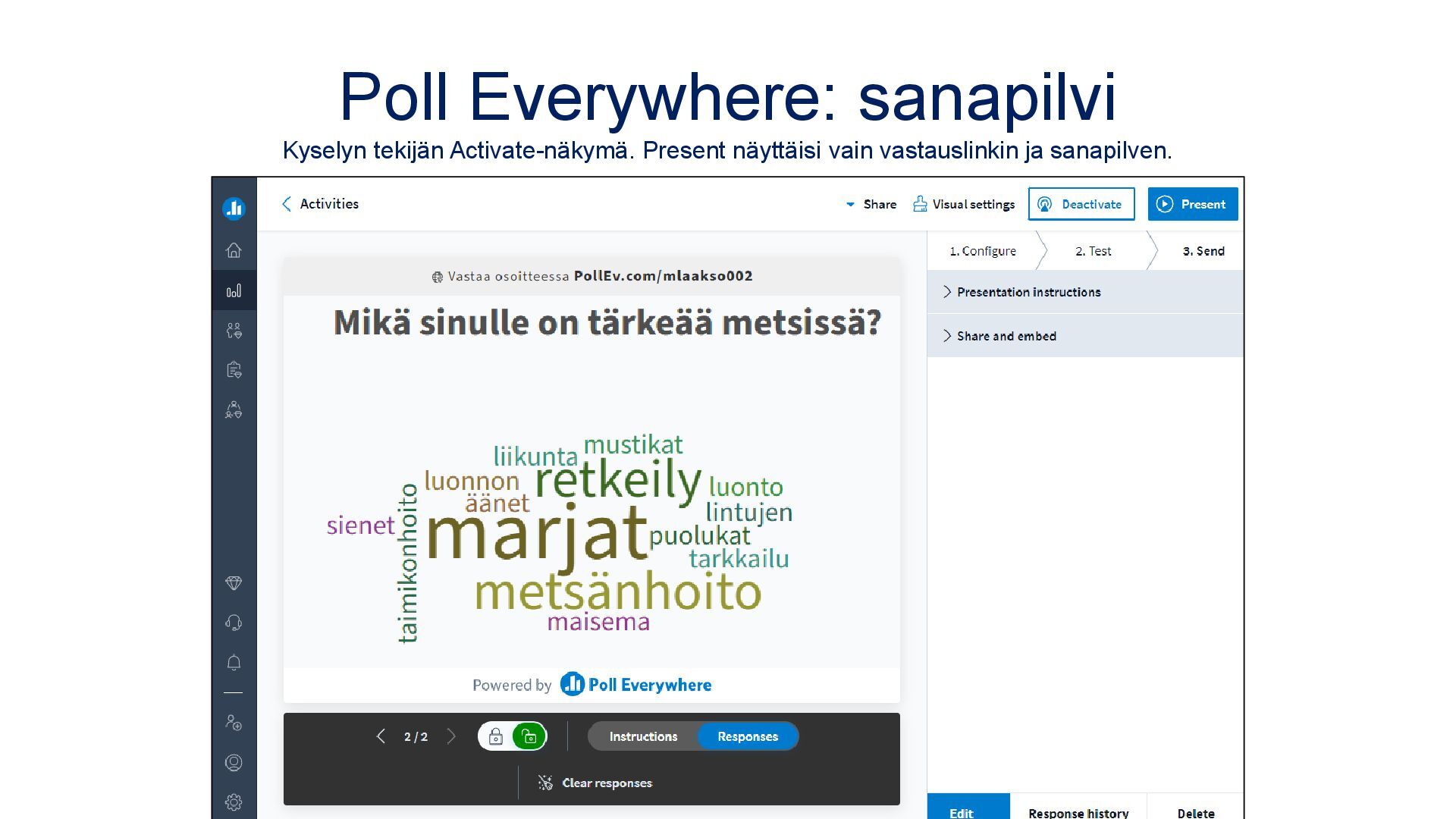Open the reports clipboard icon in the sidebar
Image resolution: width=1456 pixels, height=819 pixels.
(x=234, y=370)
